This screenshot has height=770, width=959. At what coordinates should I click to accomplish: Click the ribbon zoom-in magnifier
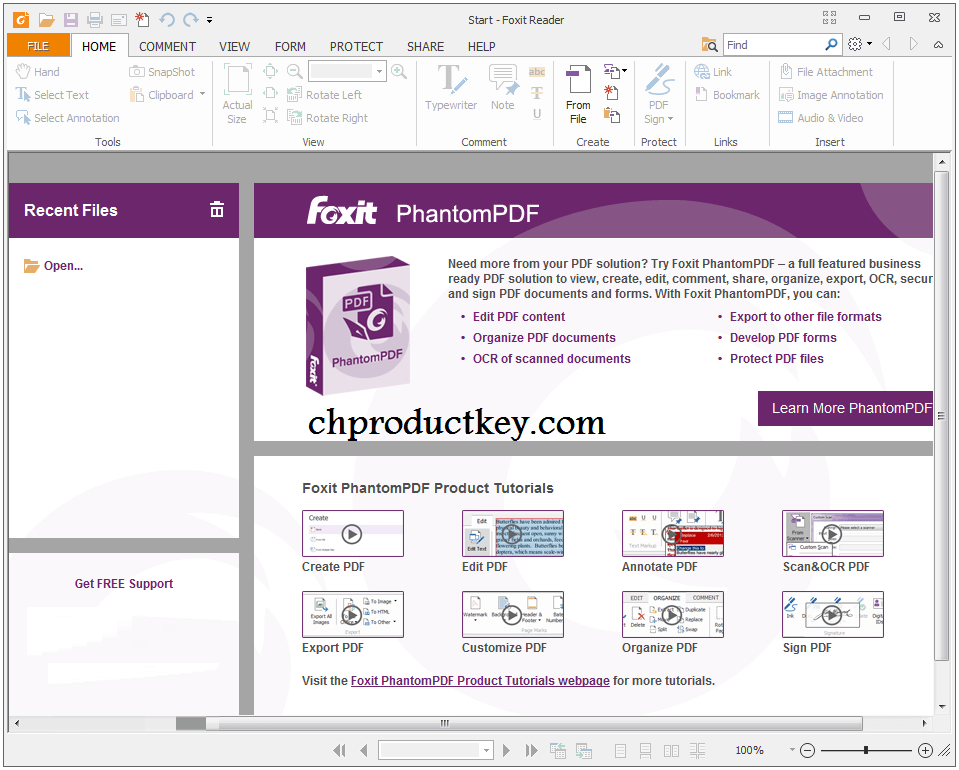tap(399, 72)
